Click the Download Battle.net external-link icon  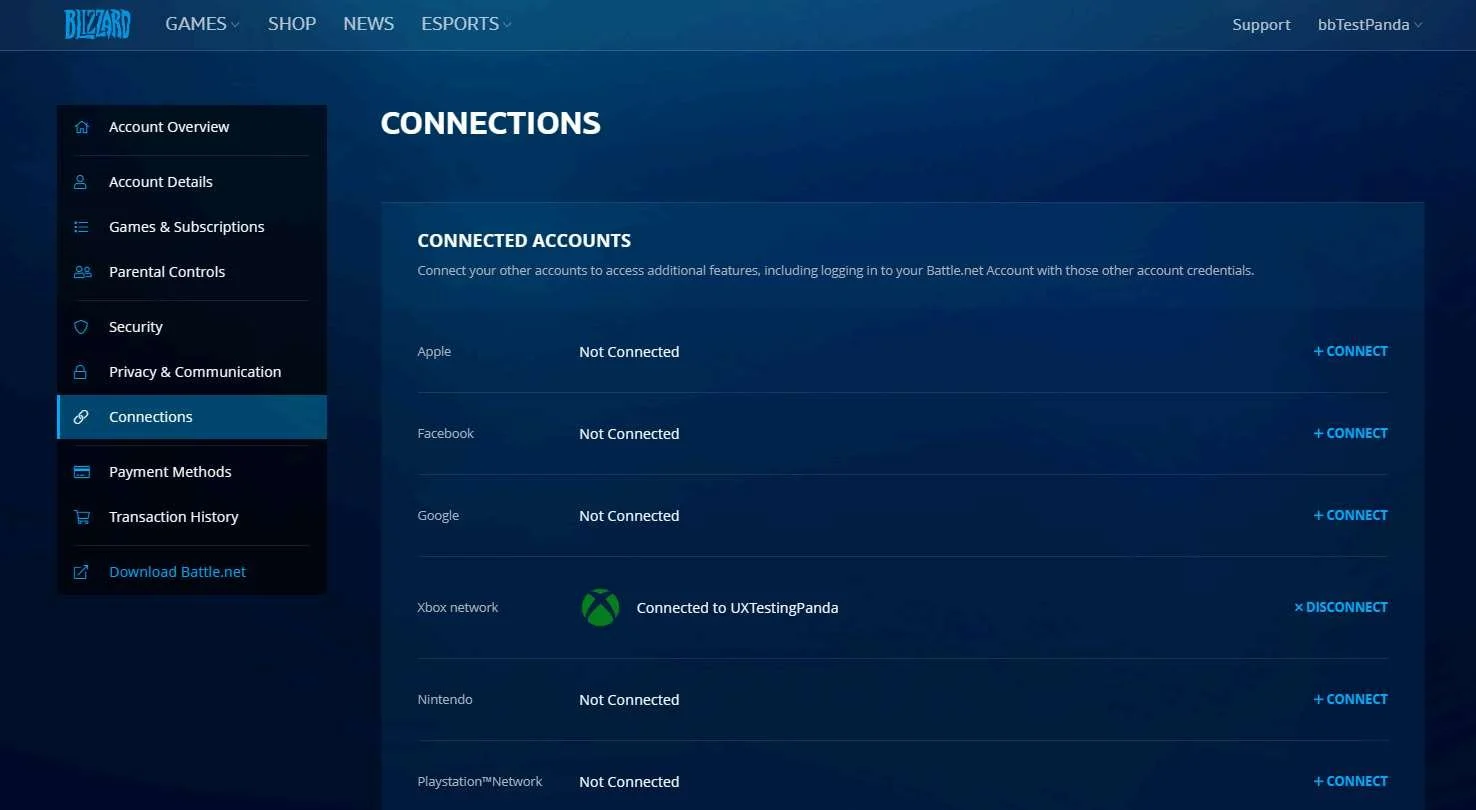click(x=82, y=572)
